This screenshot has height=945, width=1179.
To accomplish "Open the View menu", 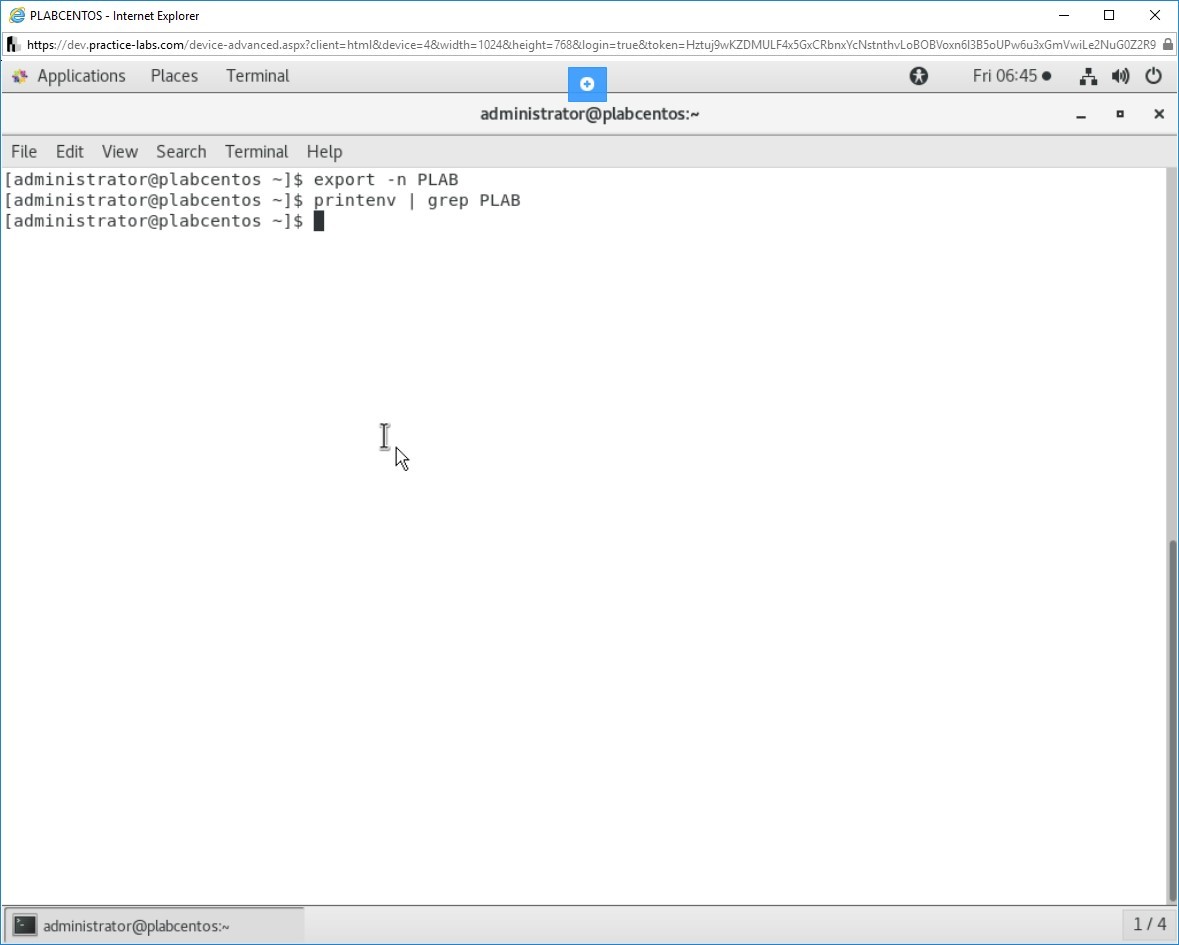I will pyautogui.click(x=119, y=151).
